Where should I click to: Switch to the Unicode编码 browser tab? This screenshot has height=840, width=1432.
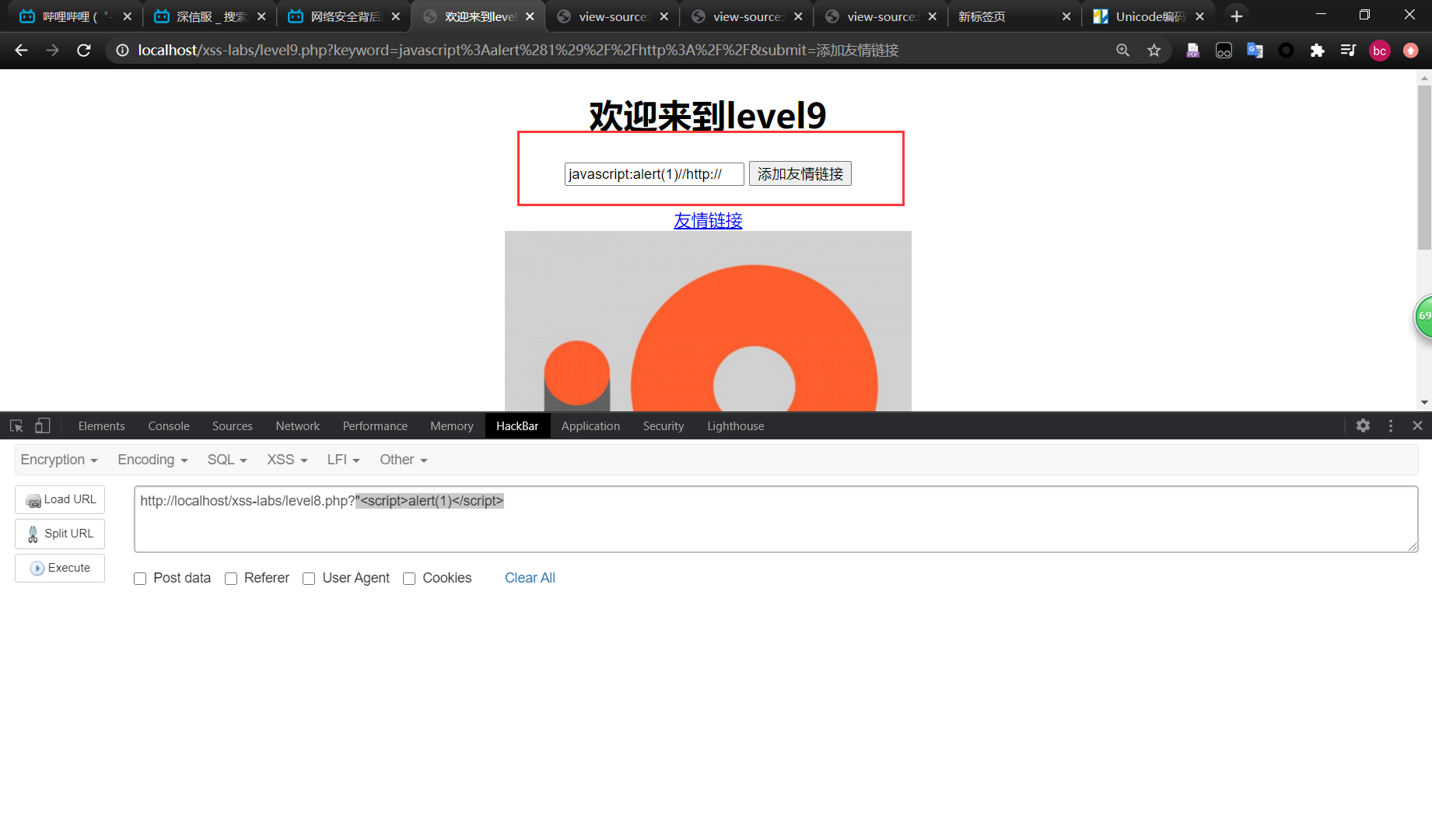click(1147, 16)
